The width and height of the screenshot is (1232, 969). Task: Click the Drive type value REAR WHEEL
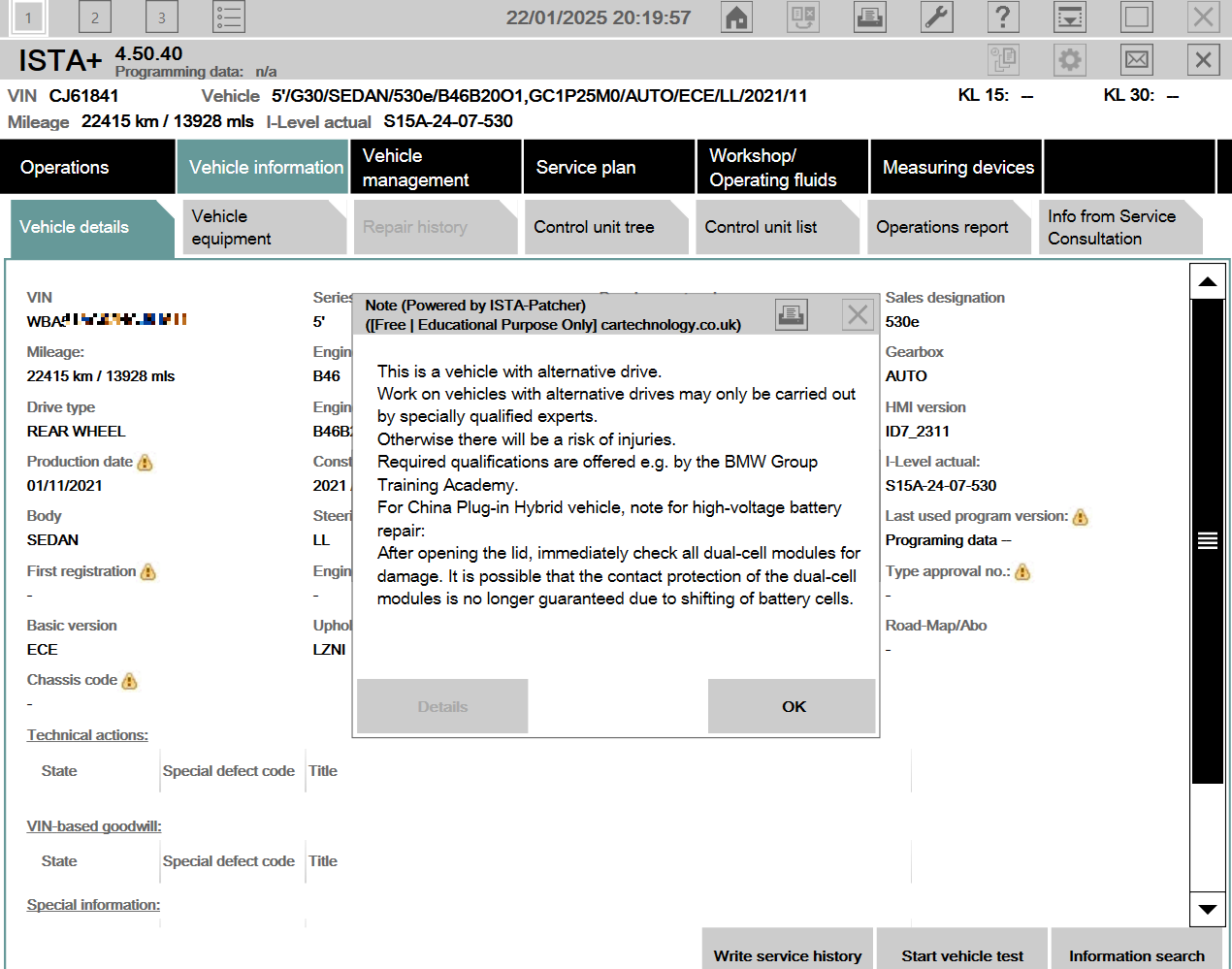[x=77, y=432]
